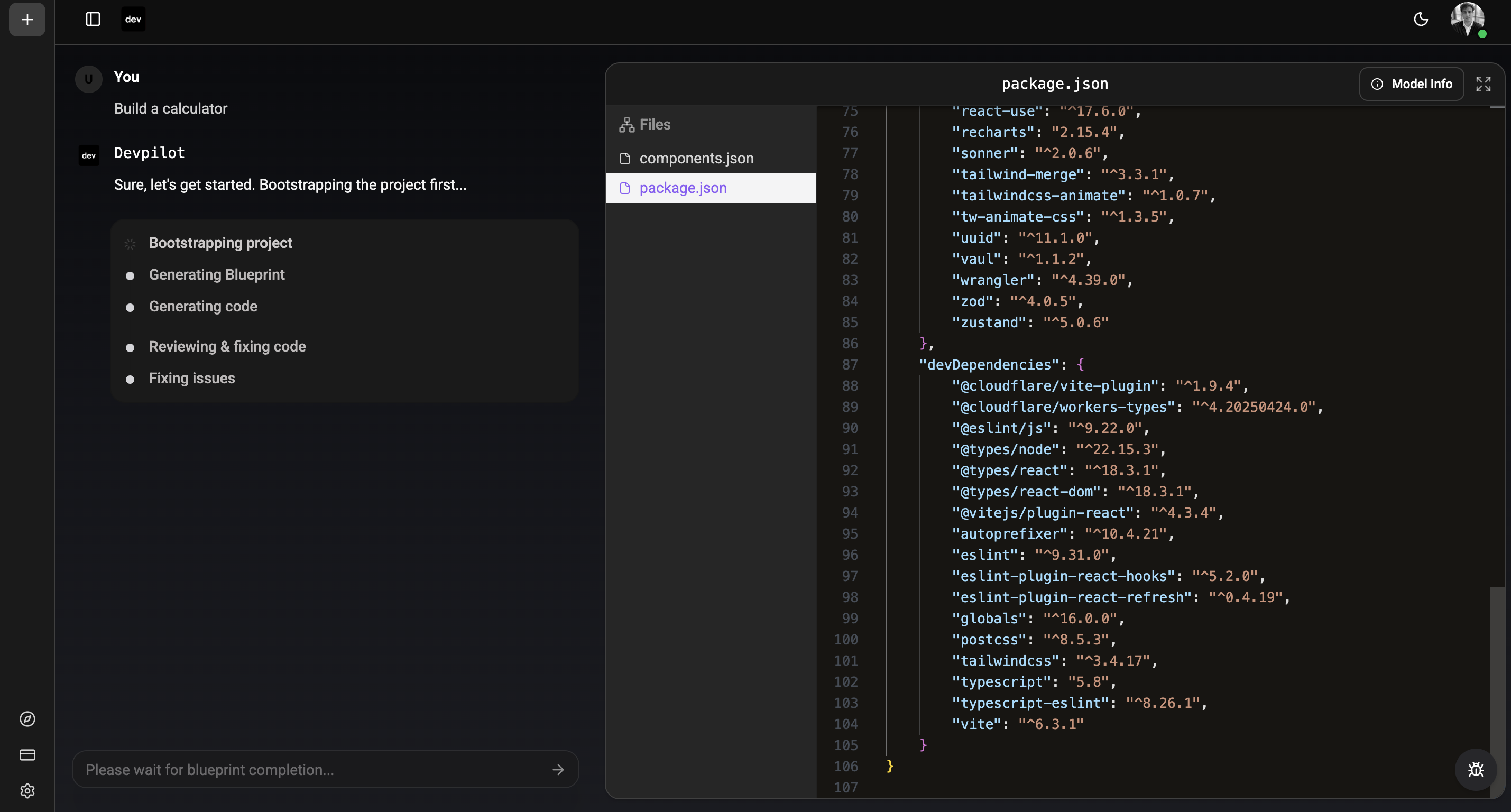1511x812 pixels.
Task: Click the Model Info button
Action: coord(1411,84)
